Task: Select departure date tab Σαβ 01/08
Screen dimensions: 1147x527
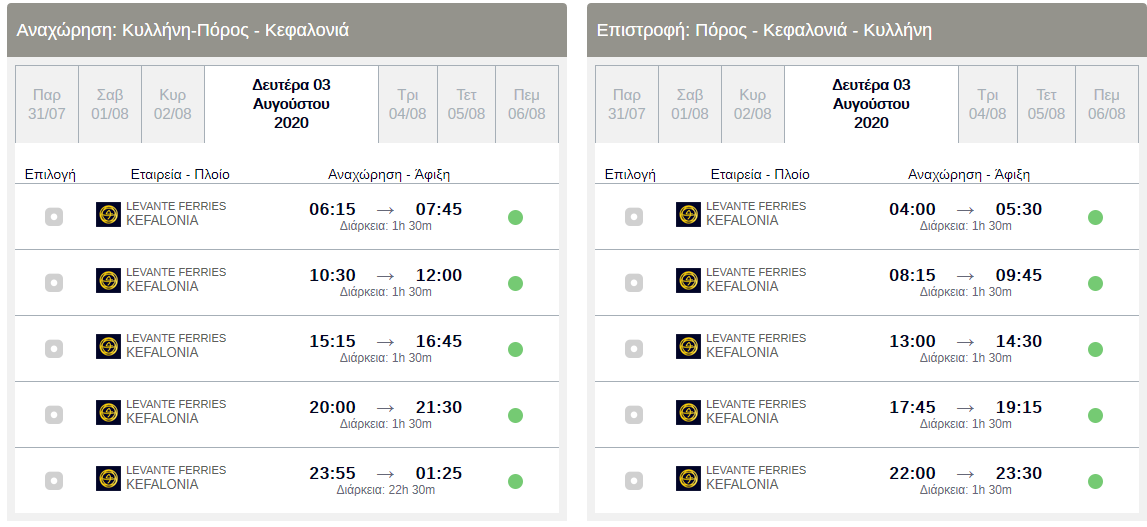Action: 110,104
